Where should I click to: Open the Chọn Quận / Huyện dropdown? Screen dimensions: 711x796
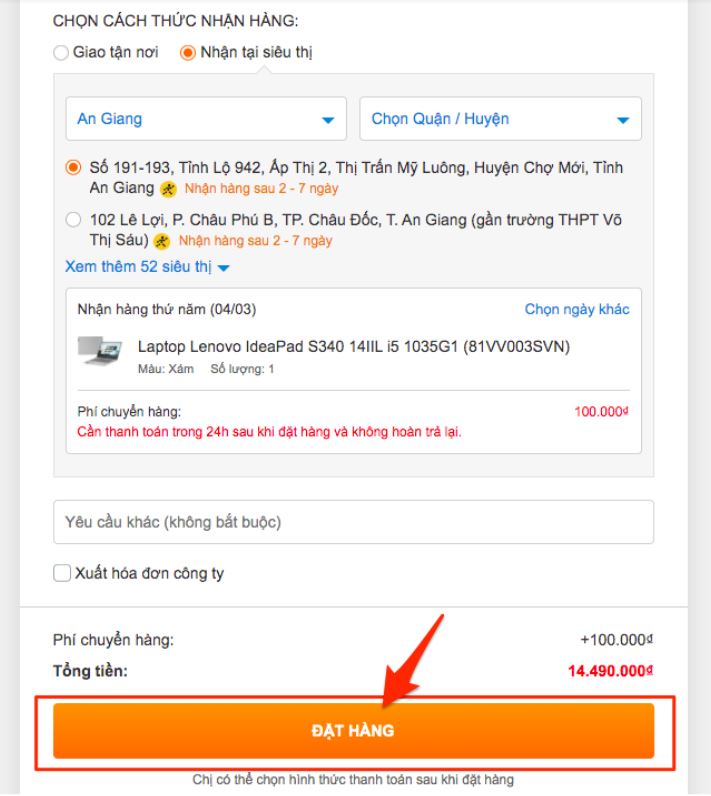coord(500,119)
